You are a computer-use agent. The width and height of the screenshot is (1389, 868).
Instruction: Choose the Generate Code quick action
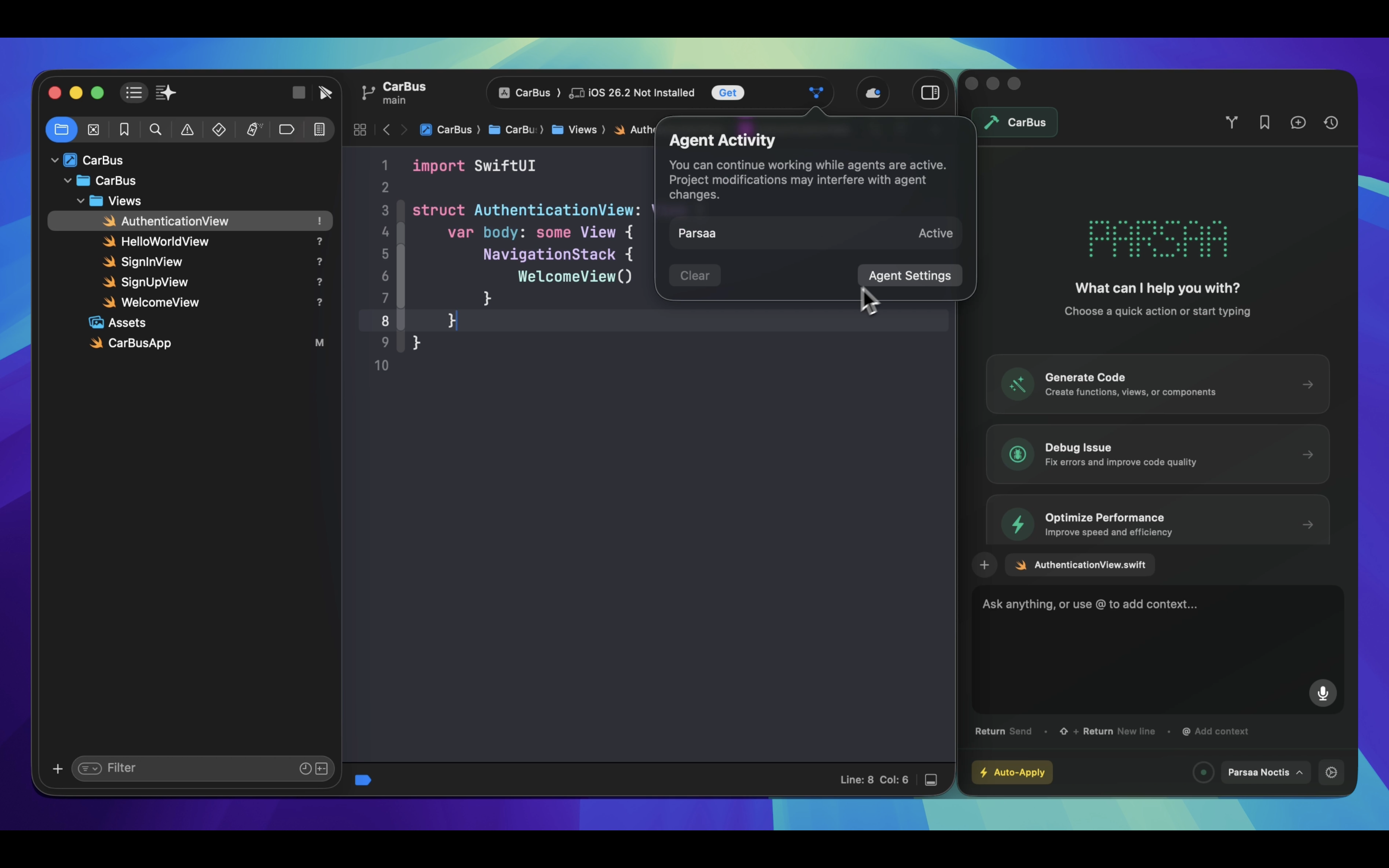pos(1157,384)
